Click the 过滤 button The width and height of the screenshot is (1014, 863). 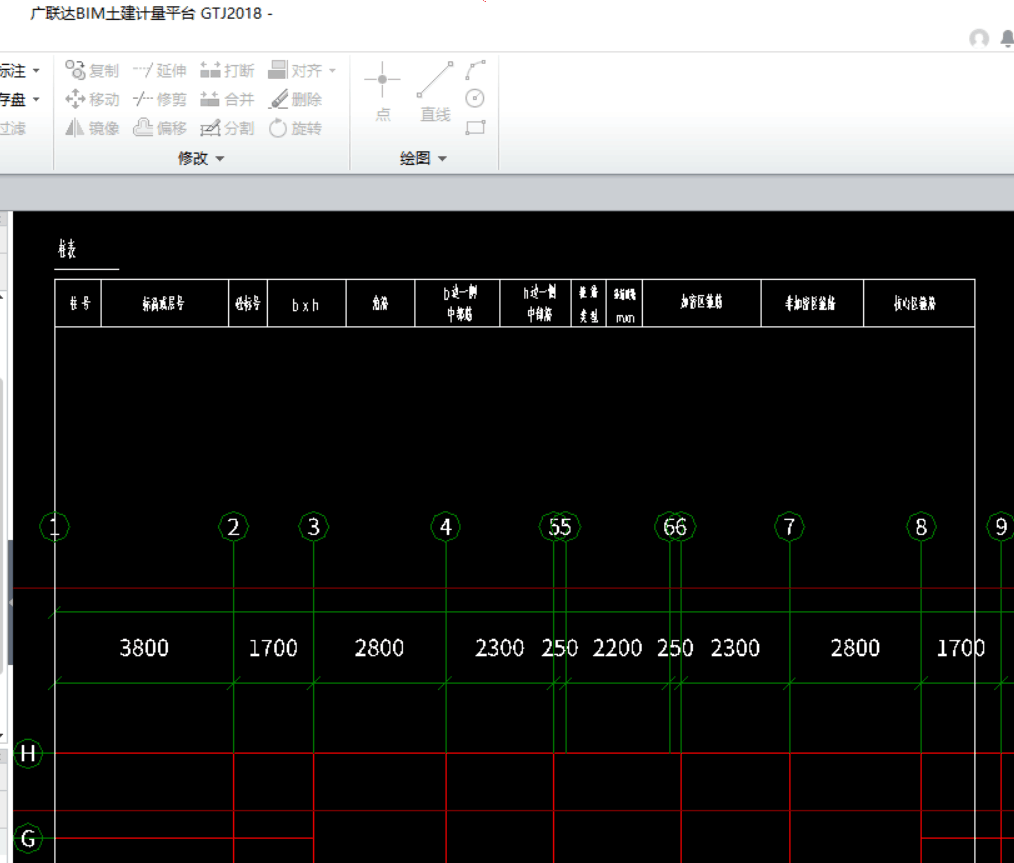(x=13, y=128)
